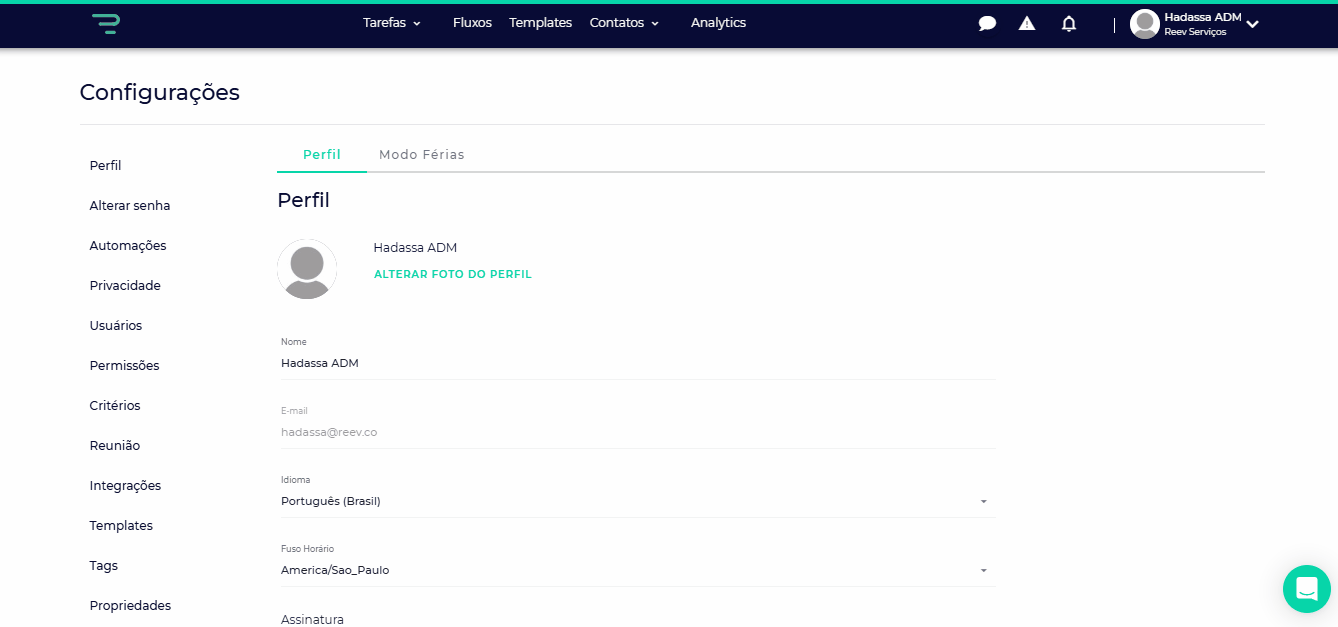This screenshot has height=627, width=1338.
Task: Open the Intercom support chat bubble
Action: pos(1306,589)
